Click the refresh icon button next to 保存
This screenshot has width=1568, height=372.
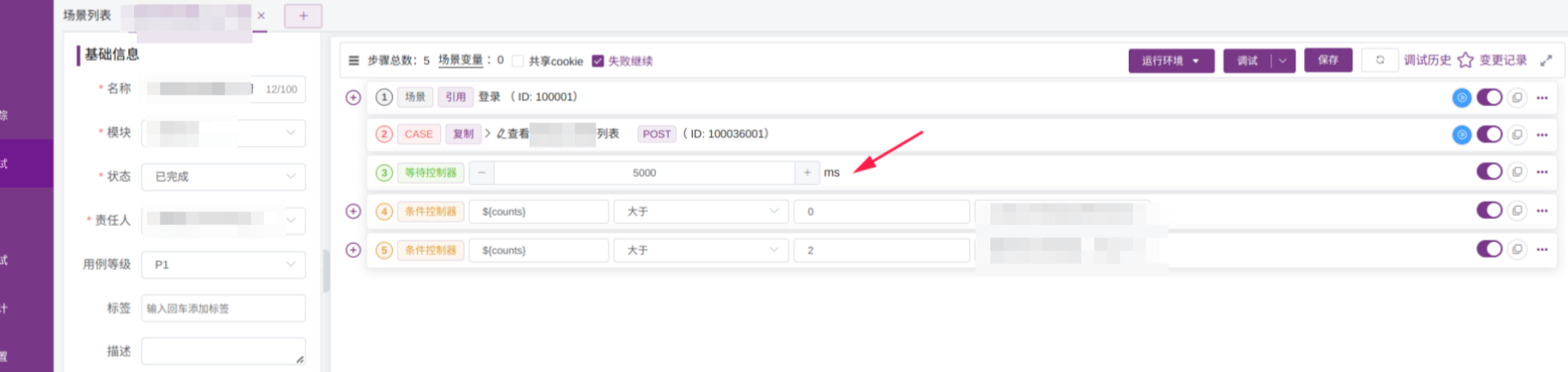coord(1380,60)
